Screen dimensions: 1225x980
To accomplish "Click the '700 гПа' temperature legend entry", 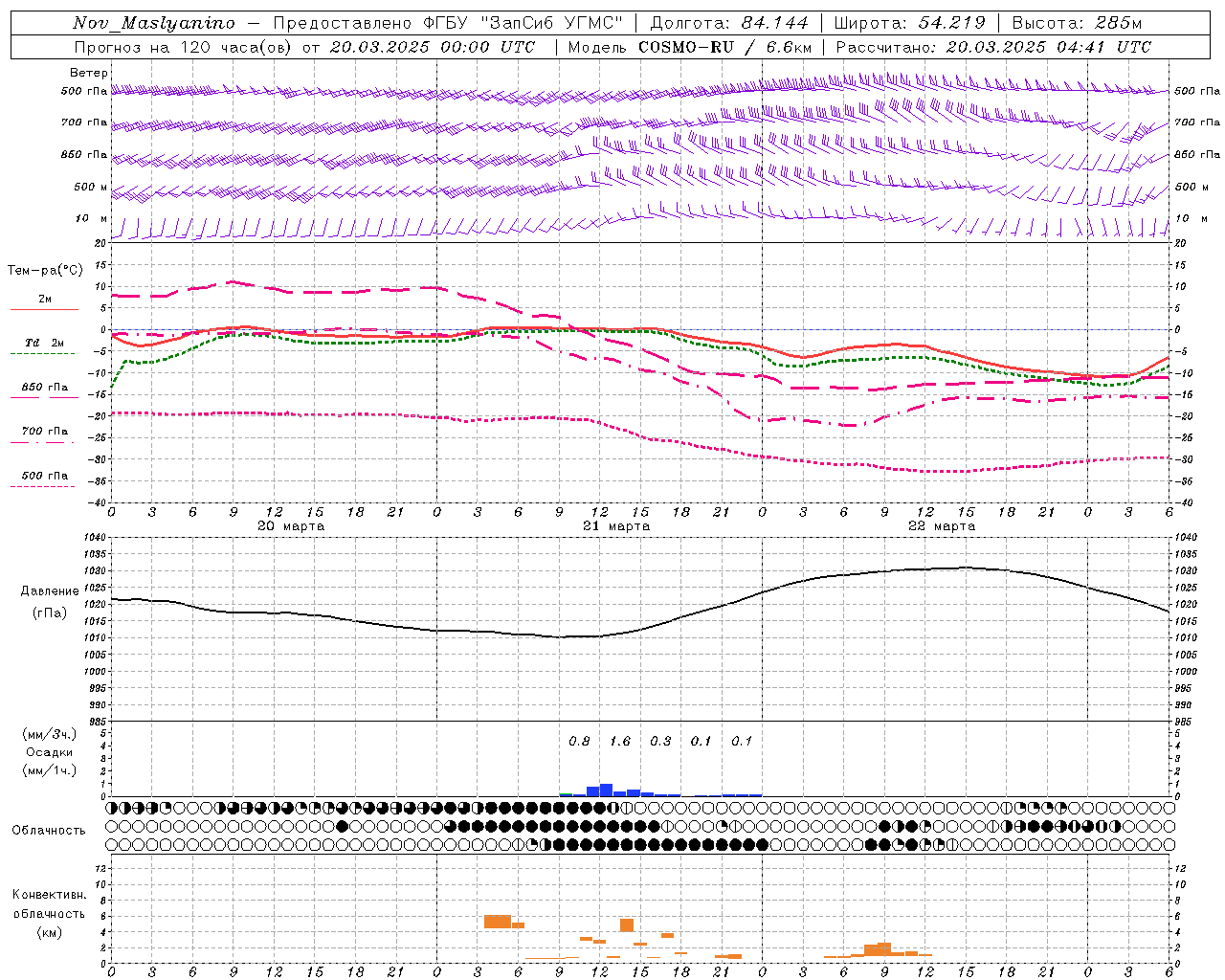I will point(45,432).
